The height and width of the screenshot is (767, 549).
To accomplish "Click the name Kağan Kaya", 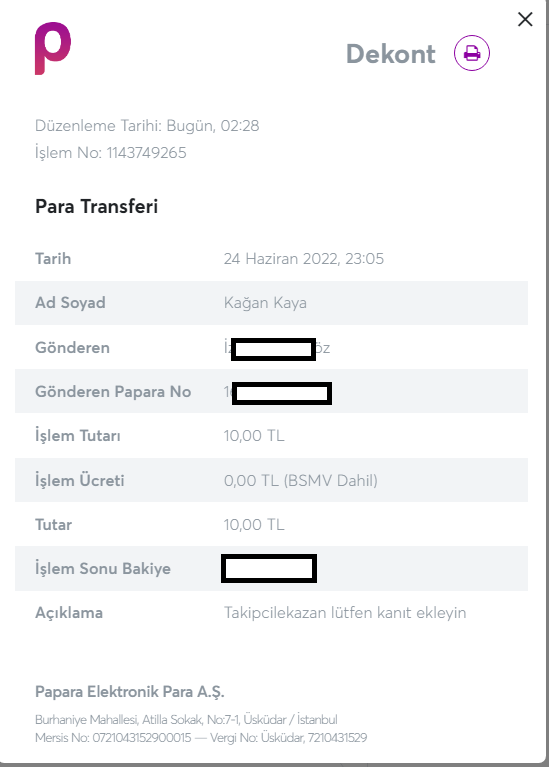I will point(265,303).
